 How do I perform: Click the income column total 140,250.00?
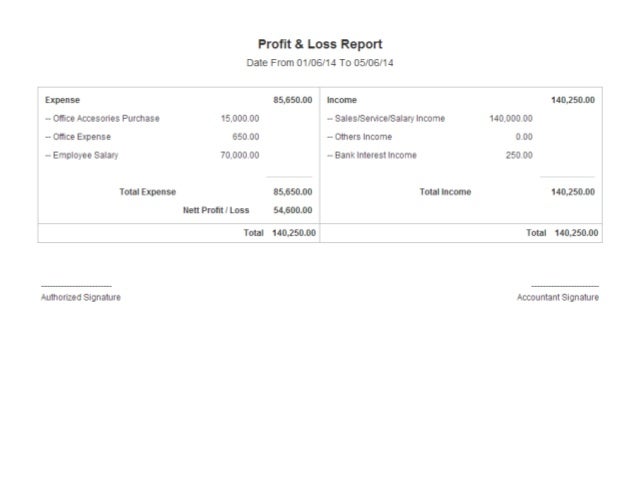click(x=576, y=233)
